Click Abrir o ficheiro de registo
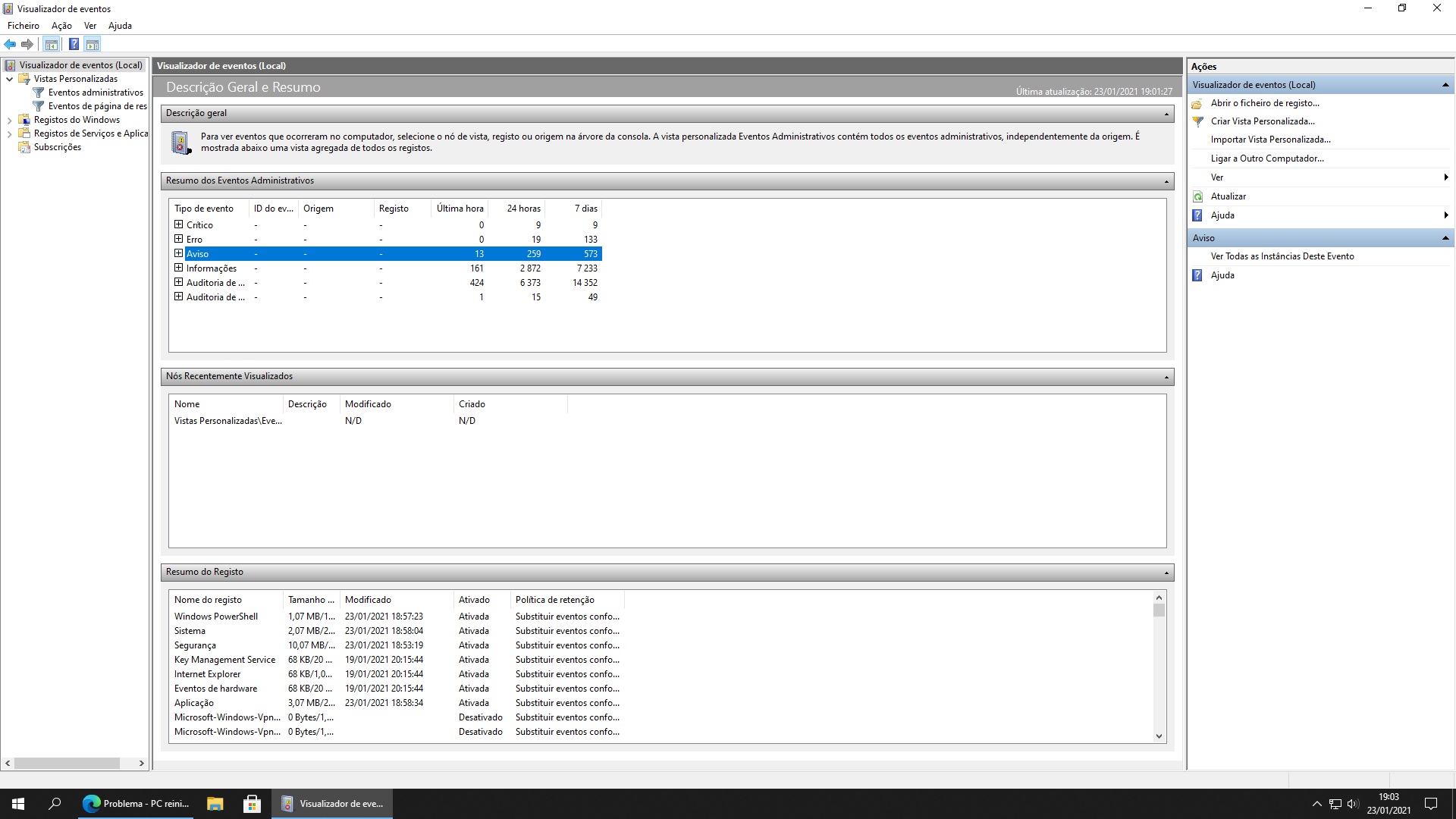This screenshot has width=1456, height=819. pos(1264,103)
